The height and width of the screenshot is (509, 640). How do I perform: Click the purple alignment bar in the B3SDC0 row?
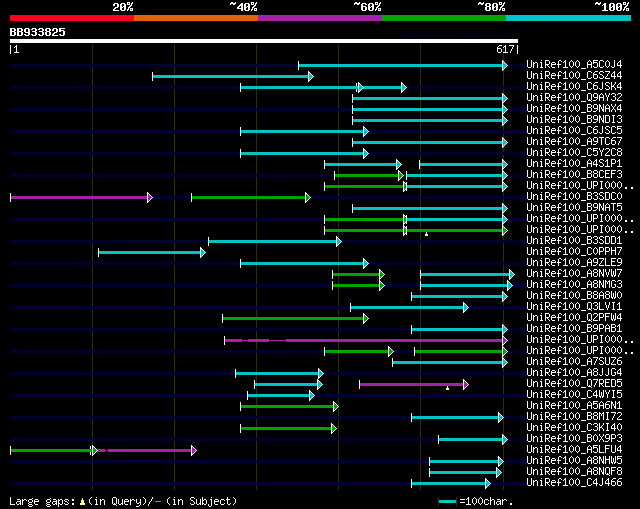pos(81,198)
